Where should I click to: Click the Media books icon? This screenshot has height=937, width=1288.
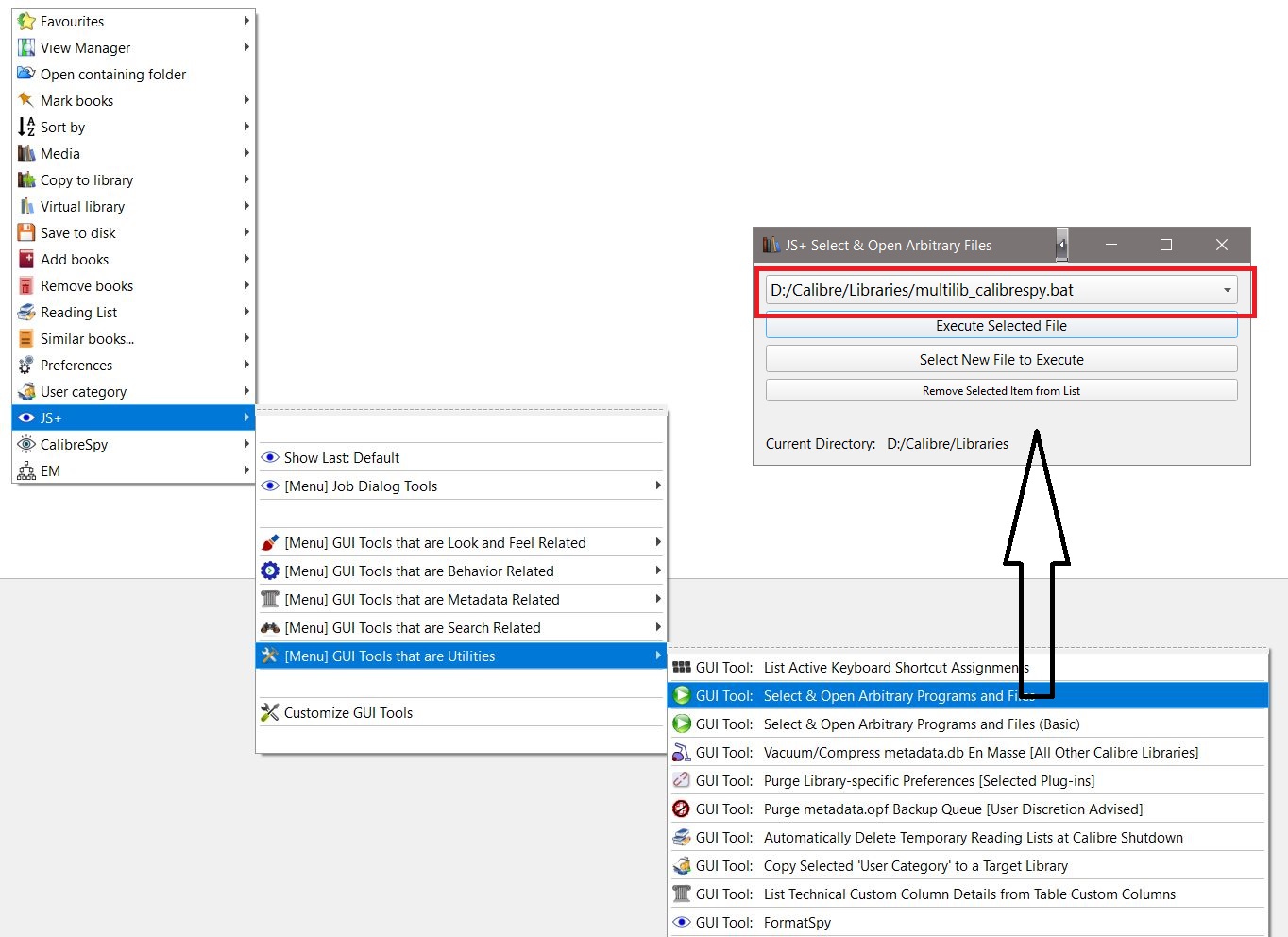26,153
